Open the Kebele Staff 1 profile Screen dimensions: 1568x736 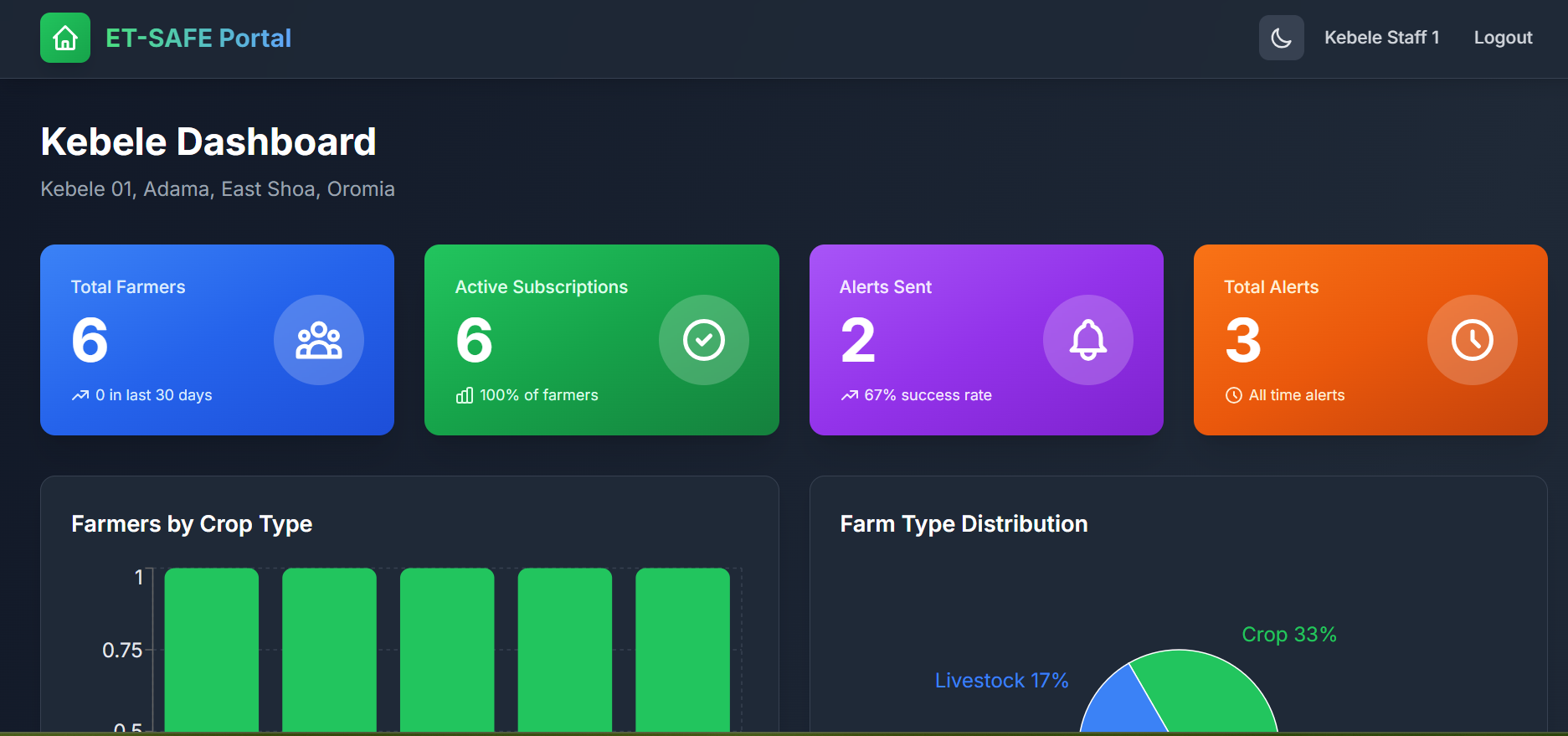click(x=1381, y=38)
